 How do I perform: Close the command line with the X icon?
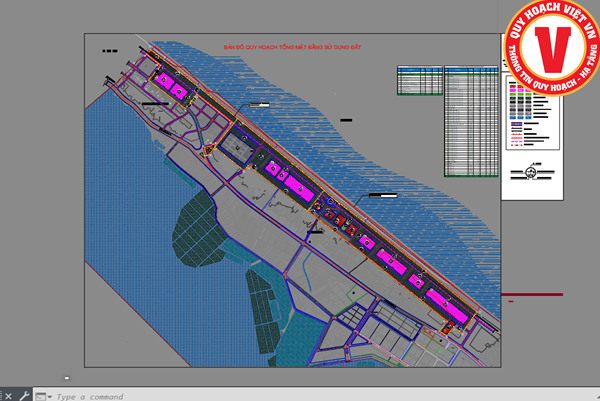tap(9, 396)
